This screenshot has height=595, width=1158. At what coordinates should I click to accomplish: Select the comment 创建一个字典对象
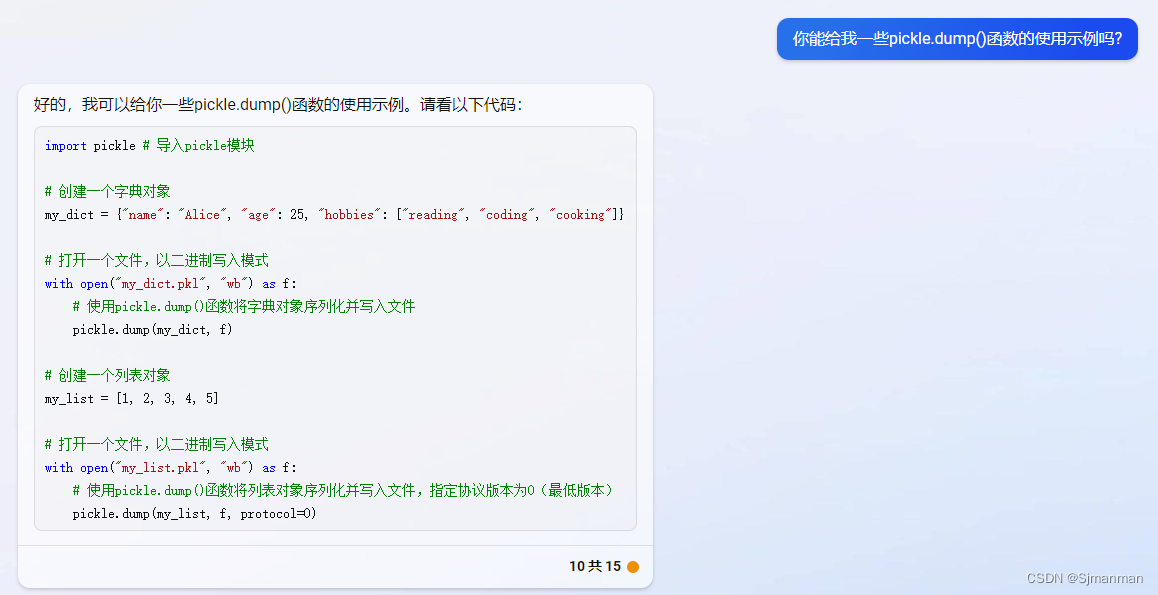coord(105,191)
